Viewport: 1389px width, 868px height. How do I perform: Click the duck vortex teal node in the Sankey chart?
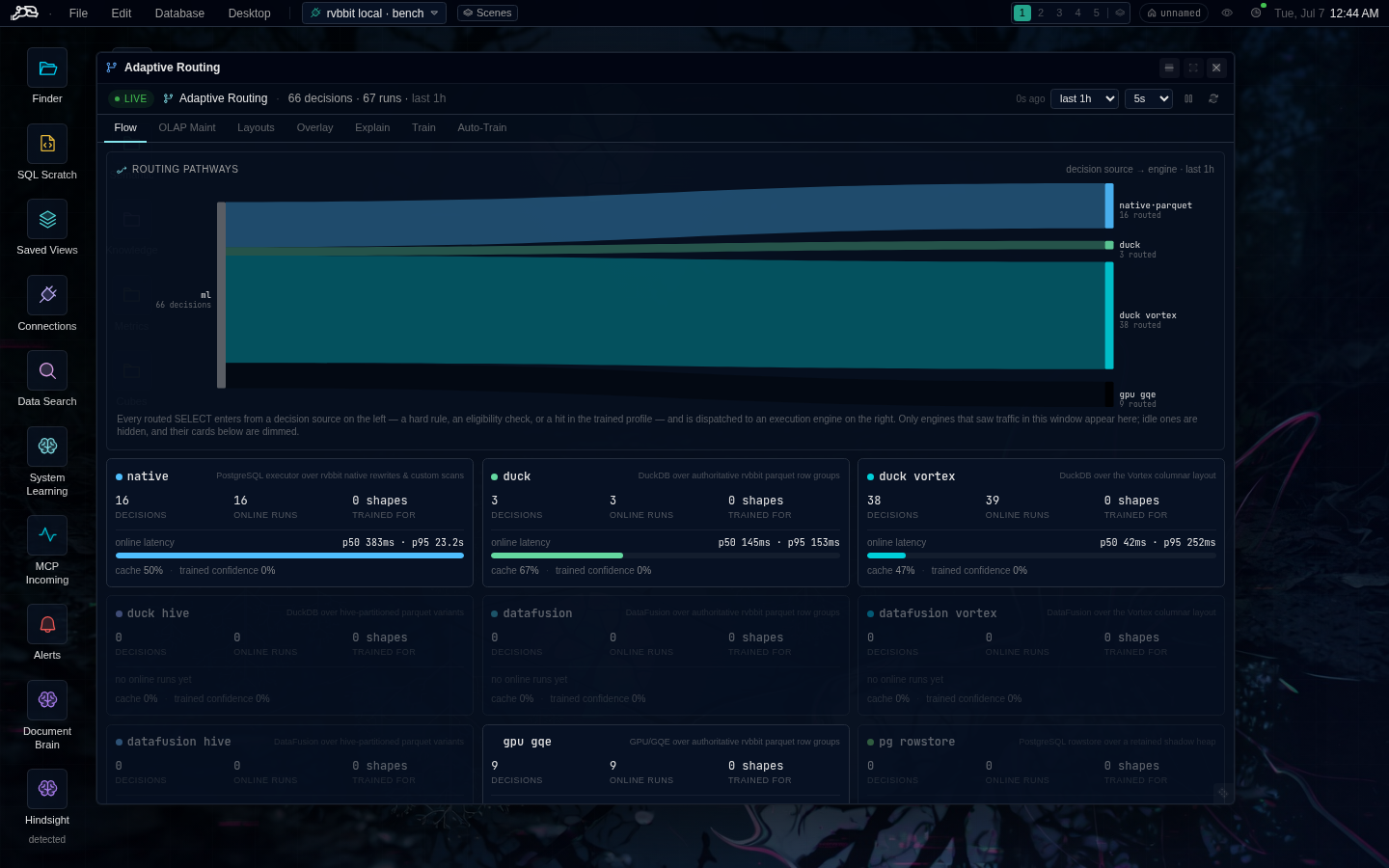click(1109, 315)
